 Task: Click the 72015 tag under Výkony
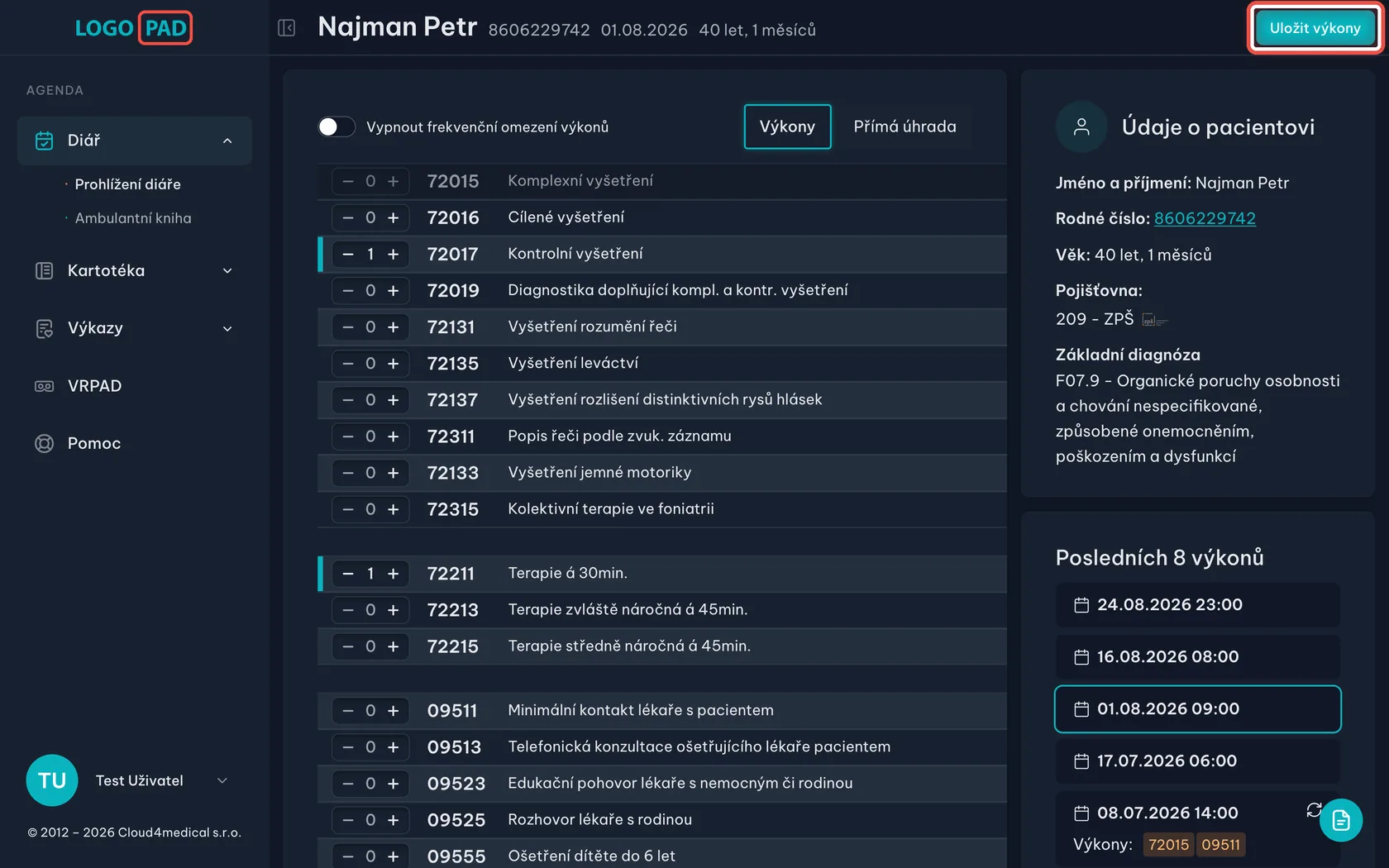point(1168,845)
